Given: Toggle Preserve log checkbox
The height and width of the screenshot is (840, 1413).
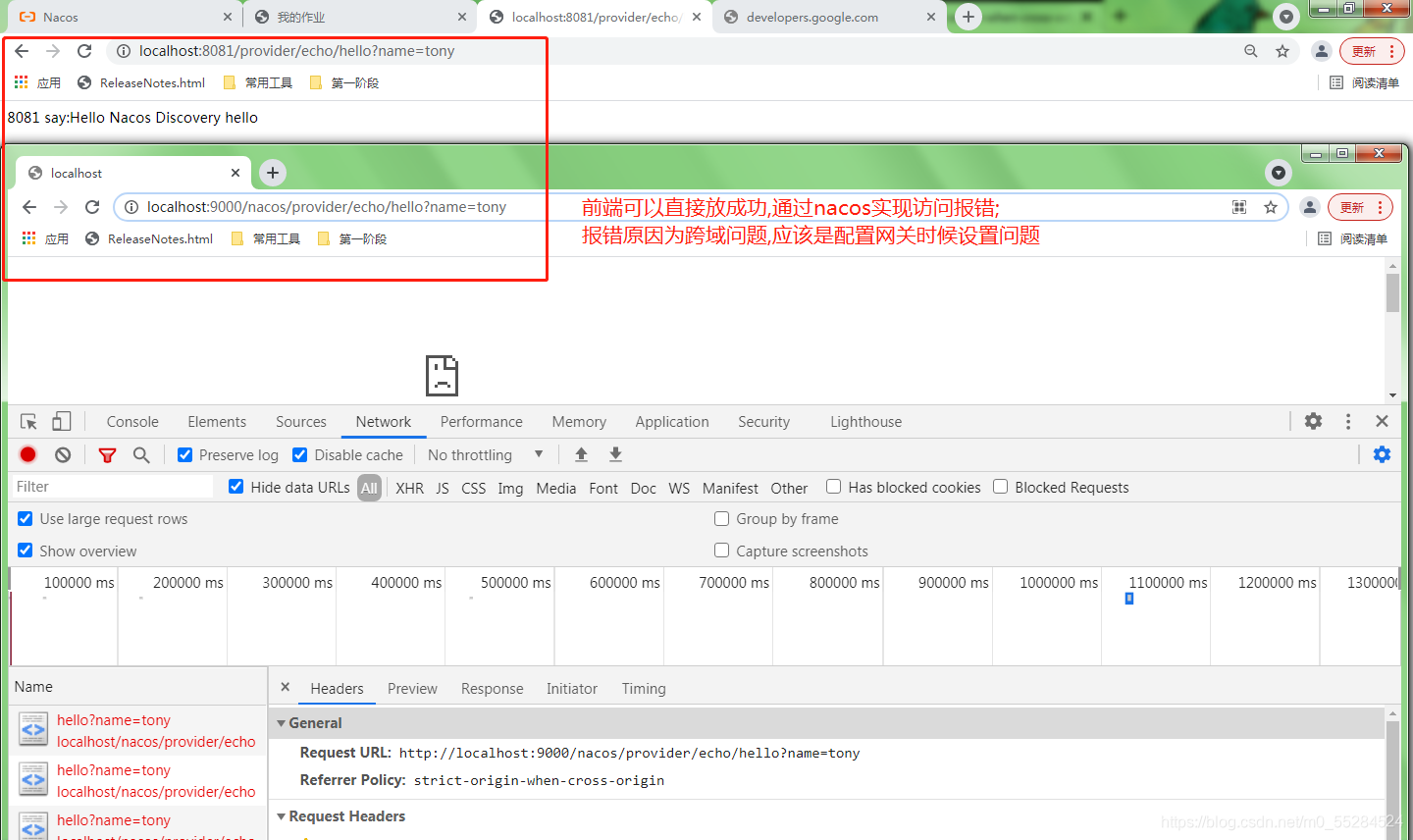Looking at the screenshot, I should 184,454.
